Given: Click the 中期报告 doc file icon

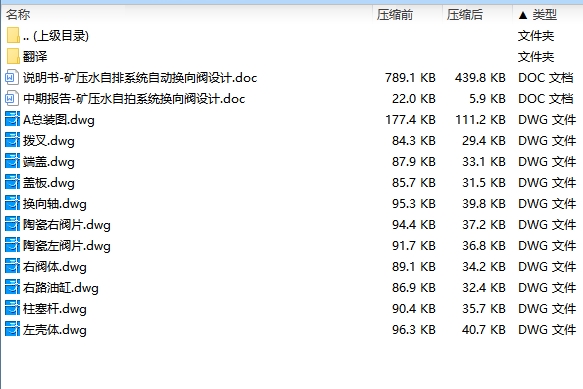Looking at the screenshot, I should tap(12, 99).
